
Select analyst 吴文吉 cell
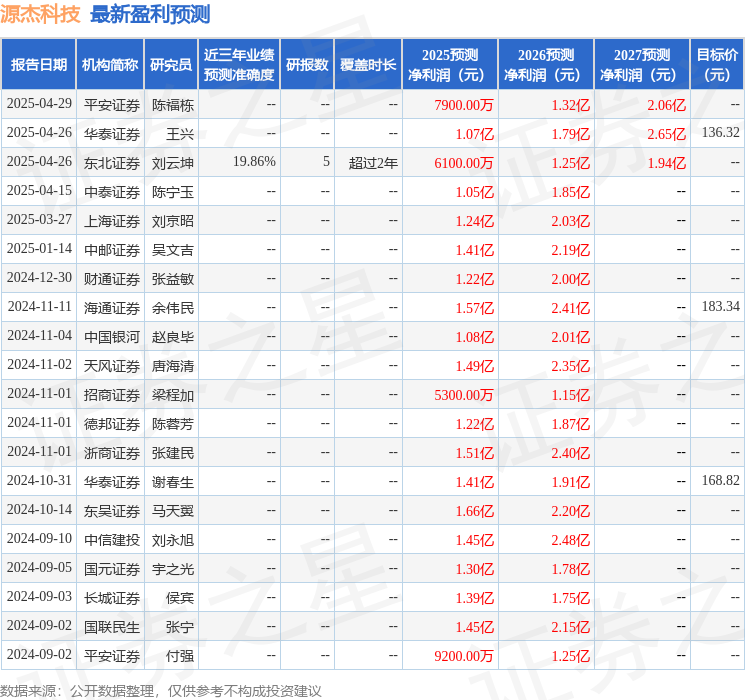(x=171, y=249)
